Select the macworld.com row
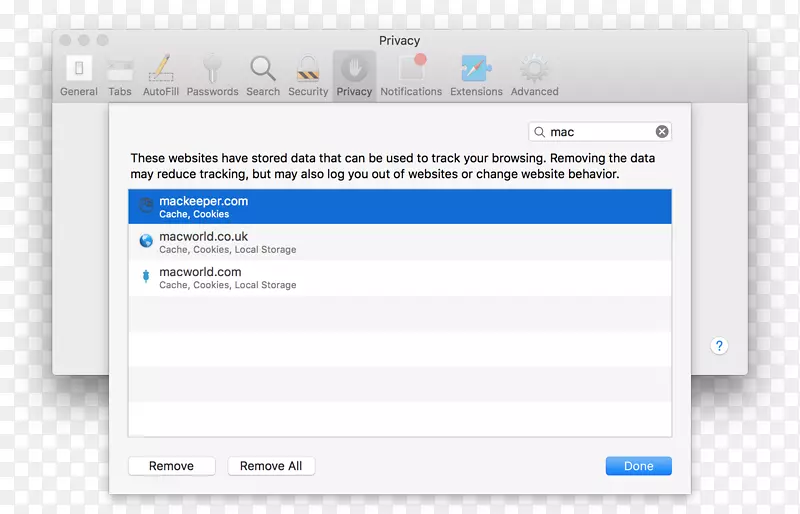The height and width of the screenshot is (514, 800). [399, 278]
